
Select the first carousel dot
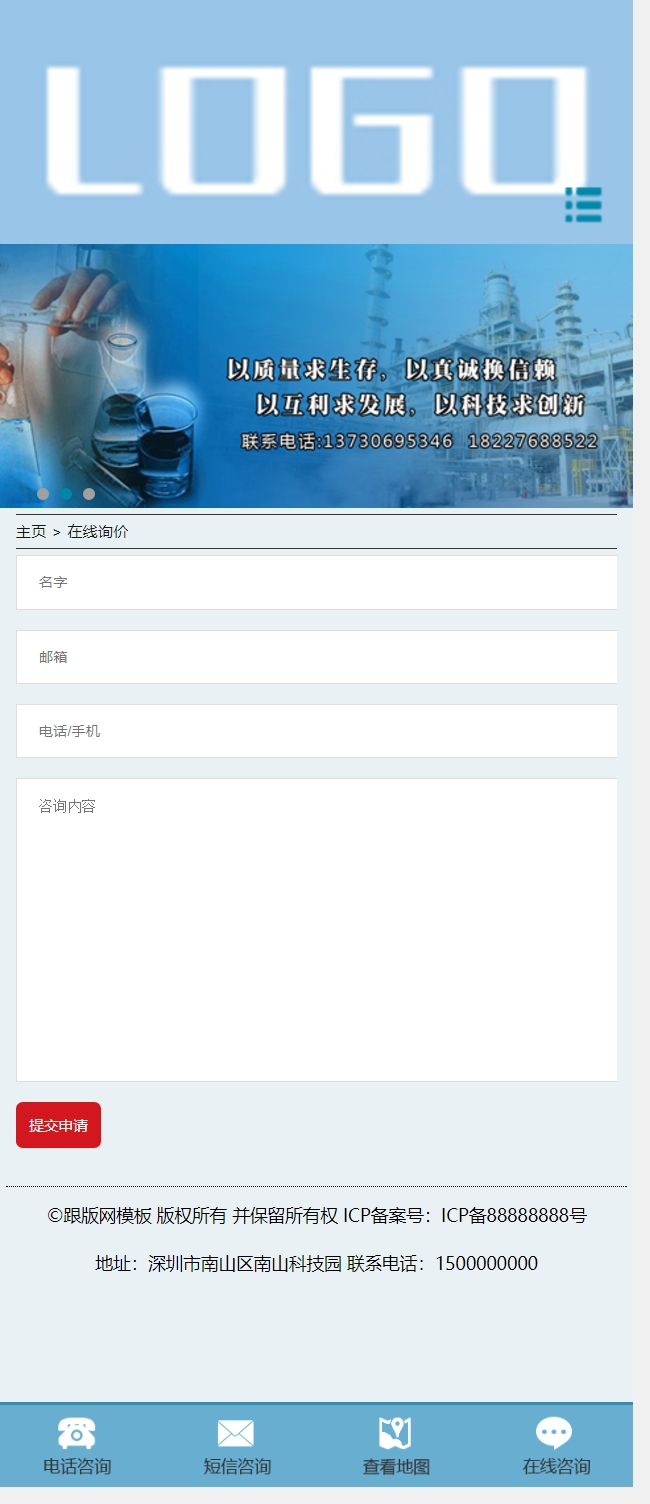pos(43,494)
